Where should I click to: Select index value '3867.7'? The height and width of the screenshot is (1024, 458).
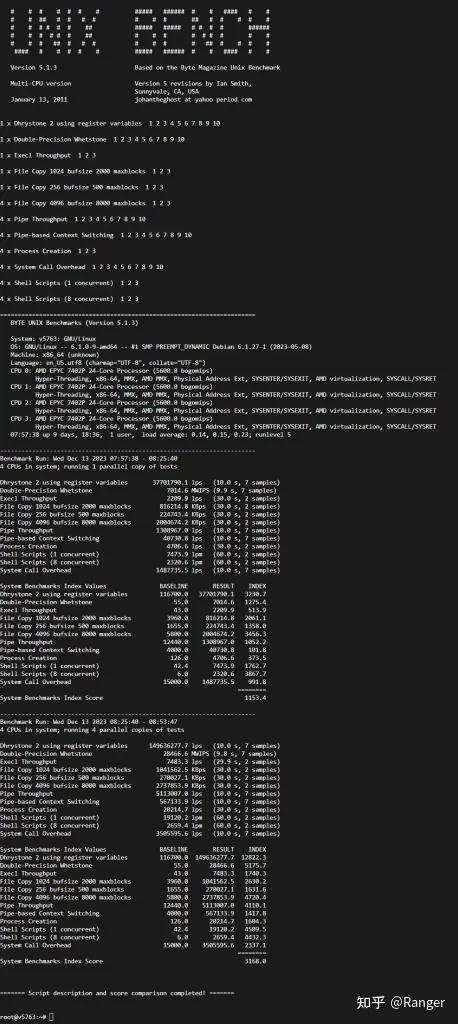[255, 674]
